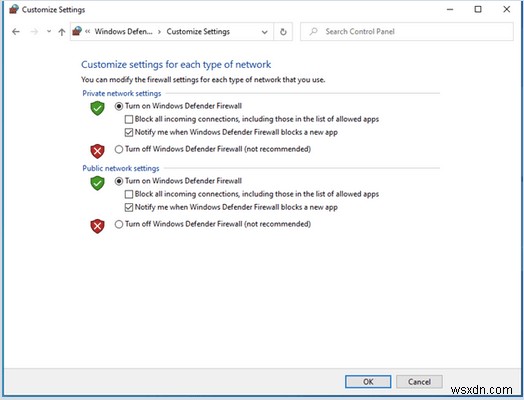Click the 'Public network settings' heading

[x=121, y=168]
